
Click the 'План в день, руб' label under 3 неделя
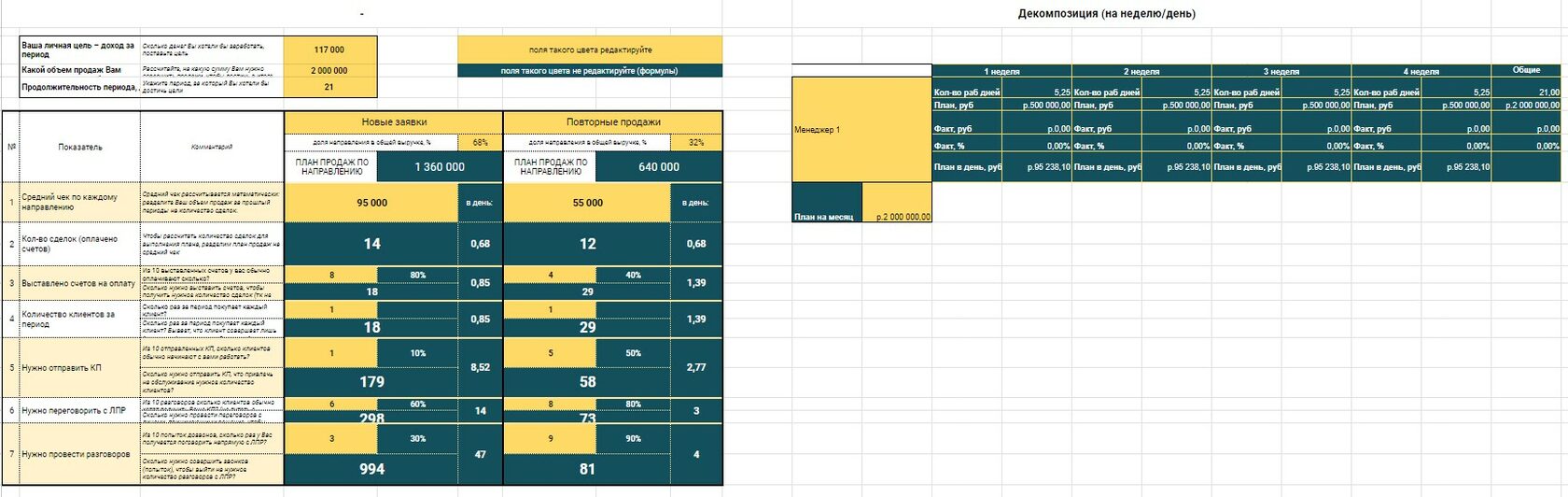pyautogui.click(x=1247, y=166)
